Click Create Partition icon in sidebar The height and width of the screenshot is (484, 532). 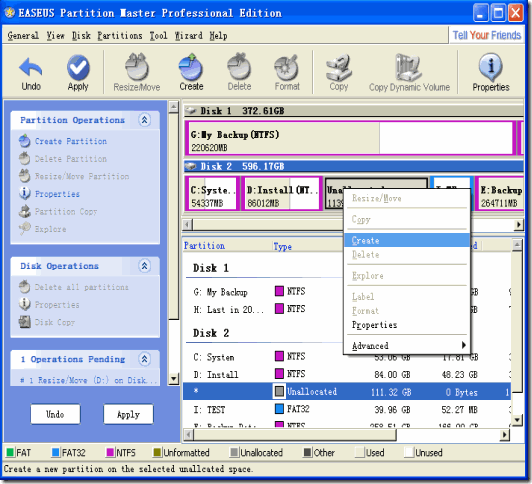click(x=24, y=141)
